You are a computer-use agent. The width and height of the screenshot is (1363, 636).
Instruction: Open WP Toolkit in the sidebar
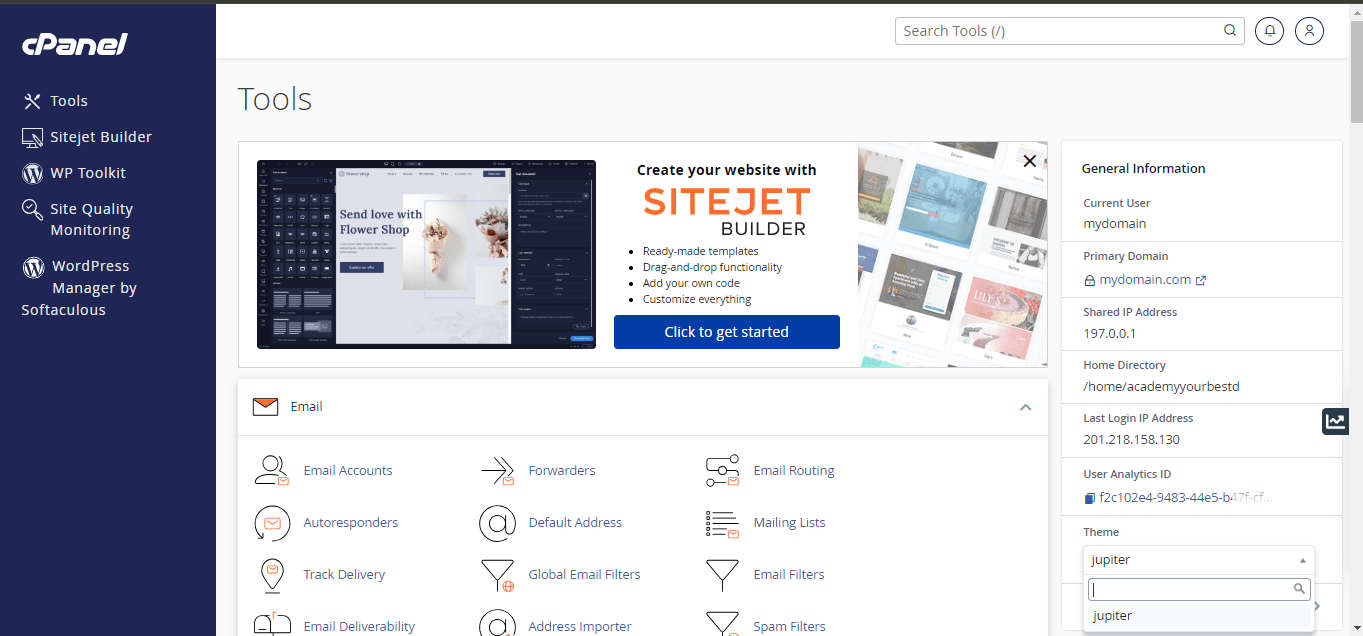coord(88,173)
